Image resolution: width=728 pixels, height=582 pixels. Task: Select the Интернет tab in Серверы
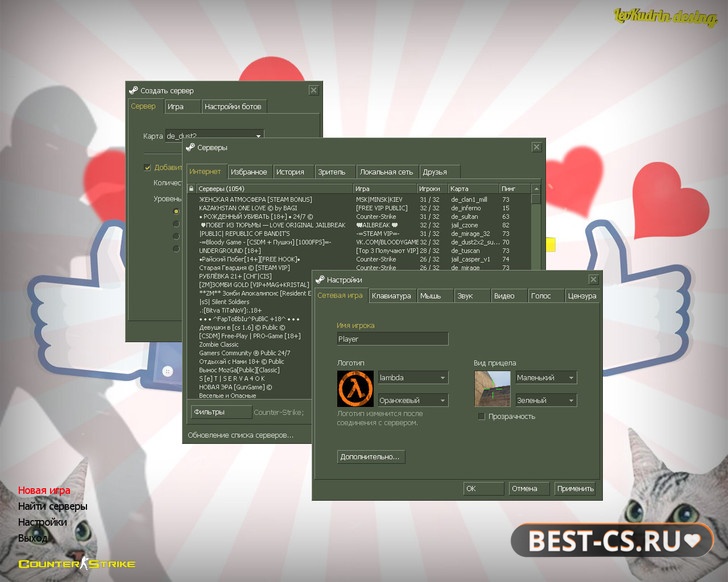click(x=205, y=171)
